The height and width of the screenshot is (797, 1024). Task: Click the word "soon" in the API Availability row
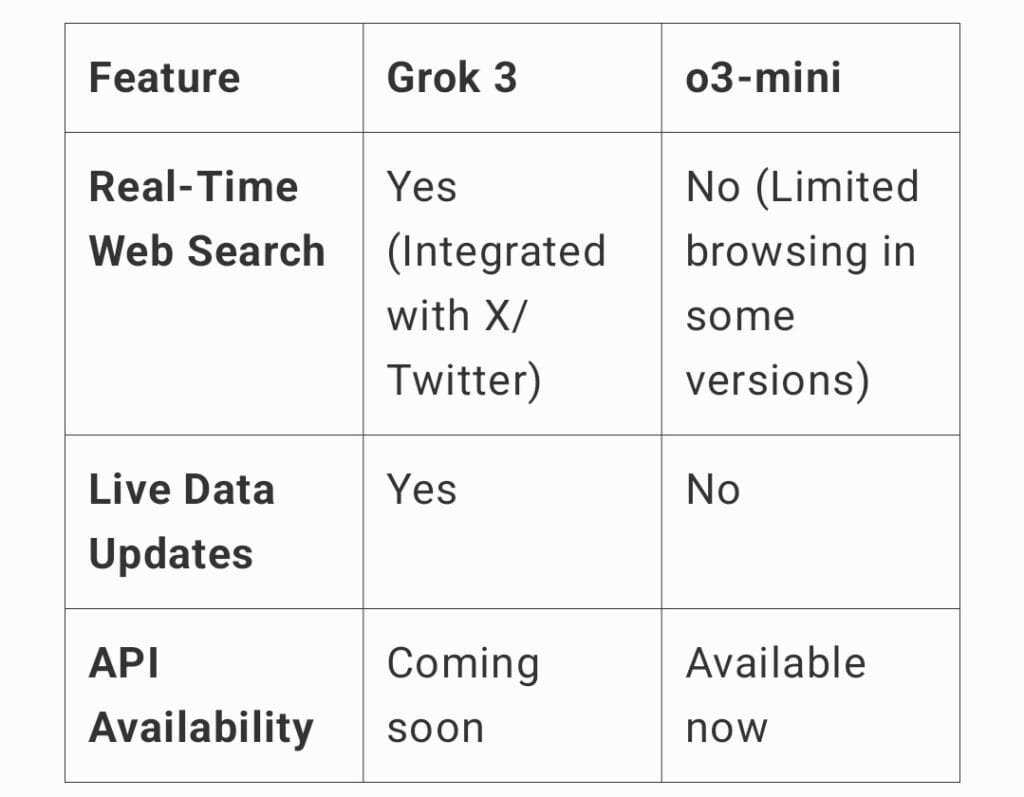point(435,727)
